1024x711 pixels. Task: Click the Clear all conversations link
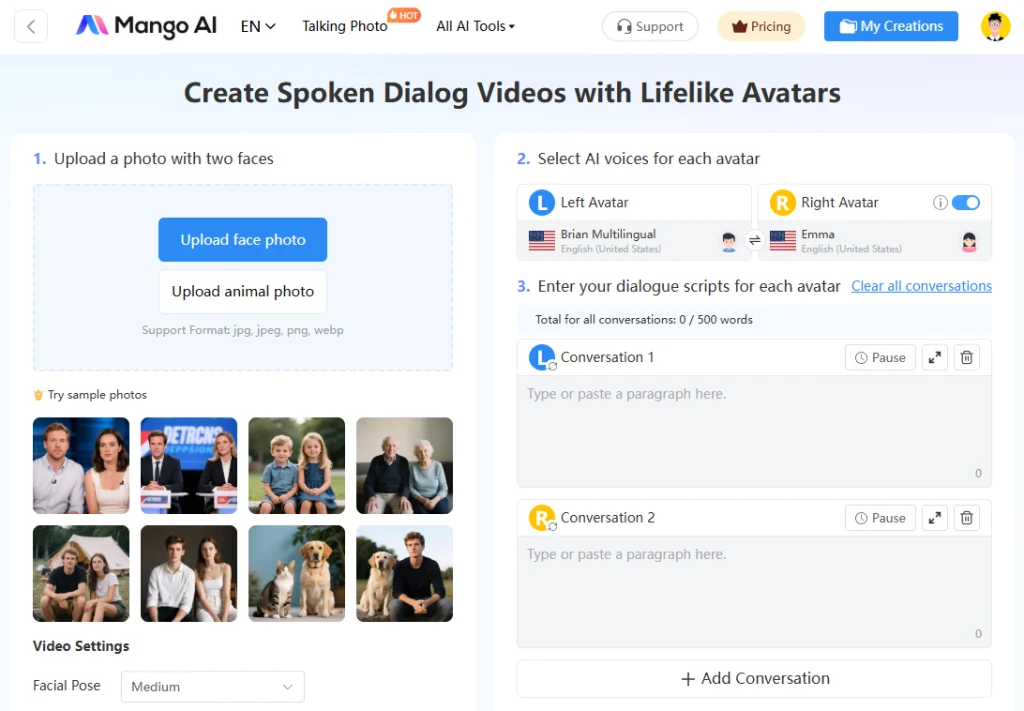click(921, 286)
